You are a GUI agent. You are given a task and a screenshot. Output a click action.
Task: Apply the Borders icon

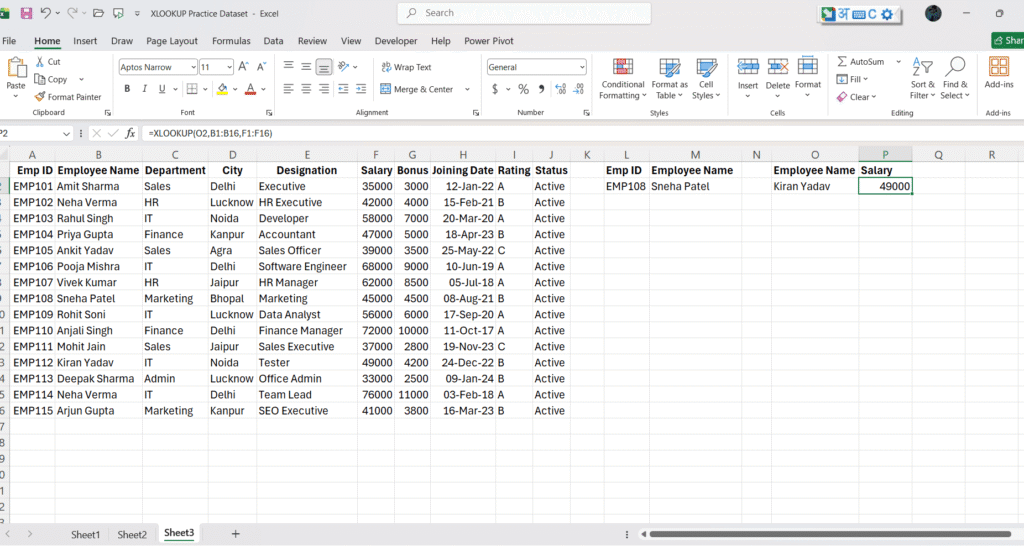click(192, 89)
